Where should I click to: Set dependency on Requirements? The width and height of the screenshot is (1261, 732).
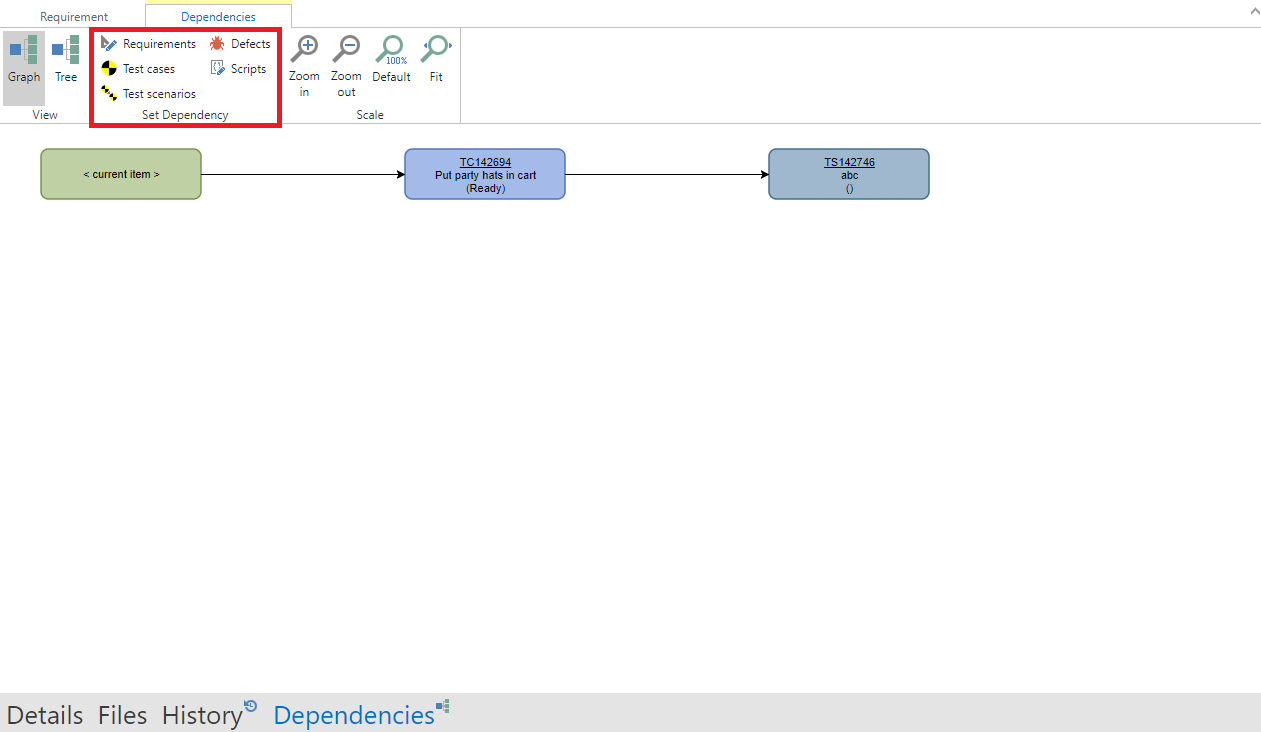click(x=149, y=44)
